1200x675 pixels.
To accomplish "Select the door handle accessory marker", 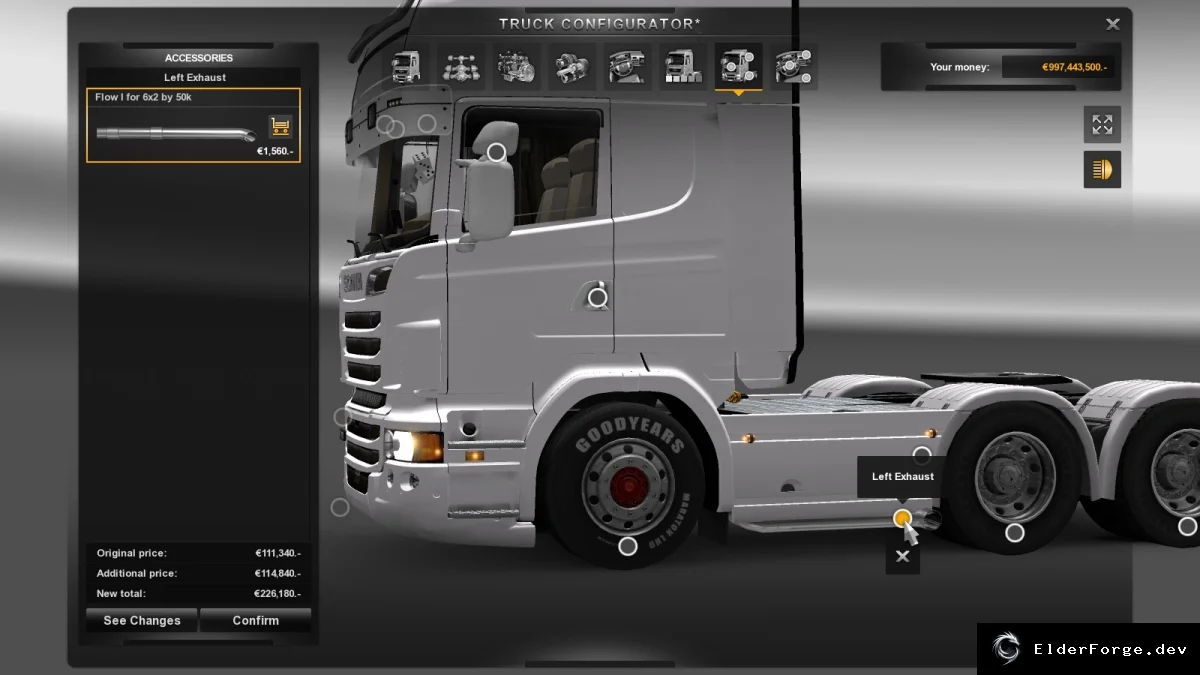I will (x=598, y=297).
